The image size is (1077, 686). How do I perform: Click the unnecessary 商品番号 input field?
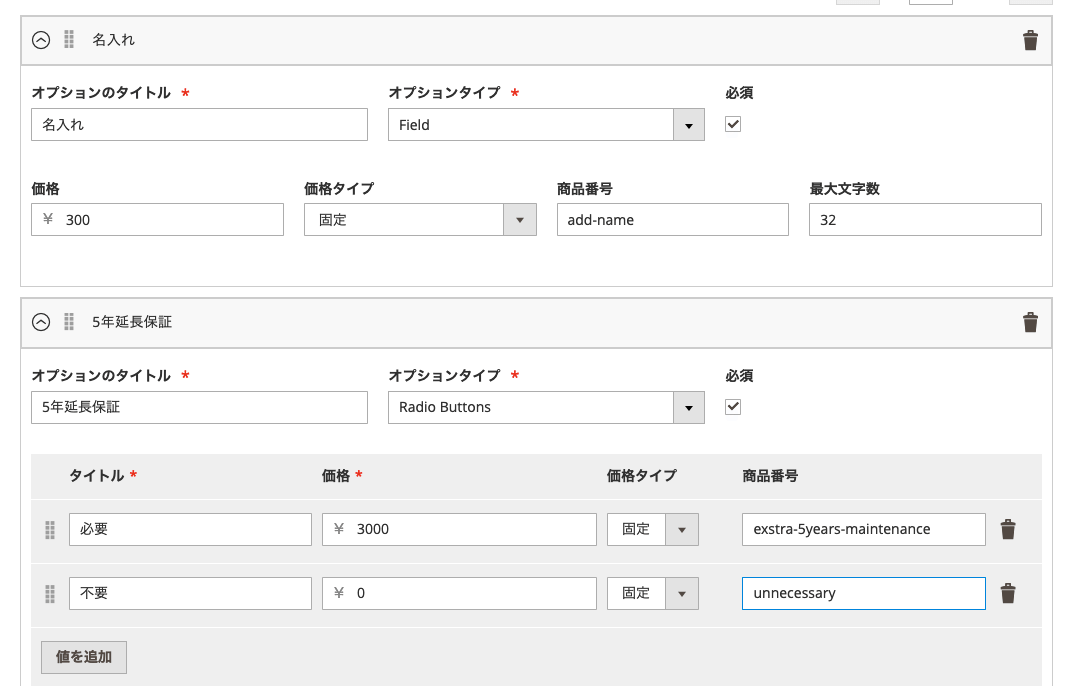click(x=863, y=593)
